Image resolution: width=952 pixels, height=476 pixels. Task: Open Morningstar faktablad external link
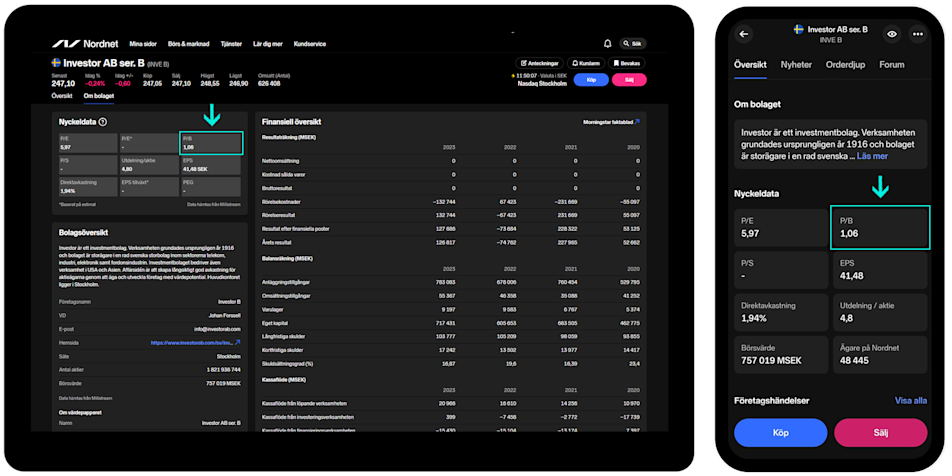pyautogui.click(x=611, y=121)
